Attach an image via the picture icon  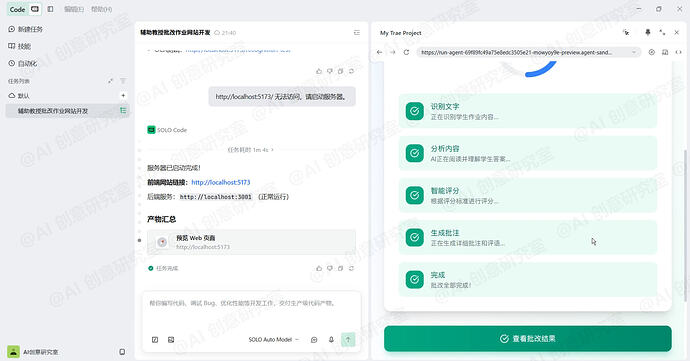pos(171,340)
